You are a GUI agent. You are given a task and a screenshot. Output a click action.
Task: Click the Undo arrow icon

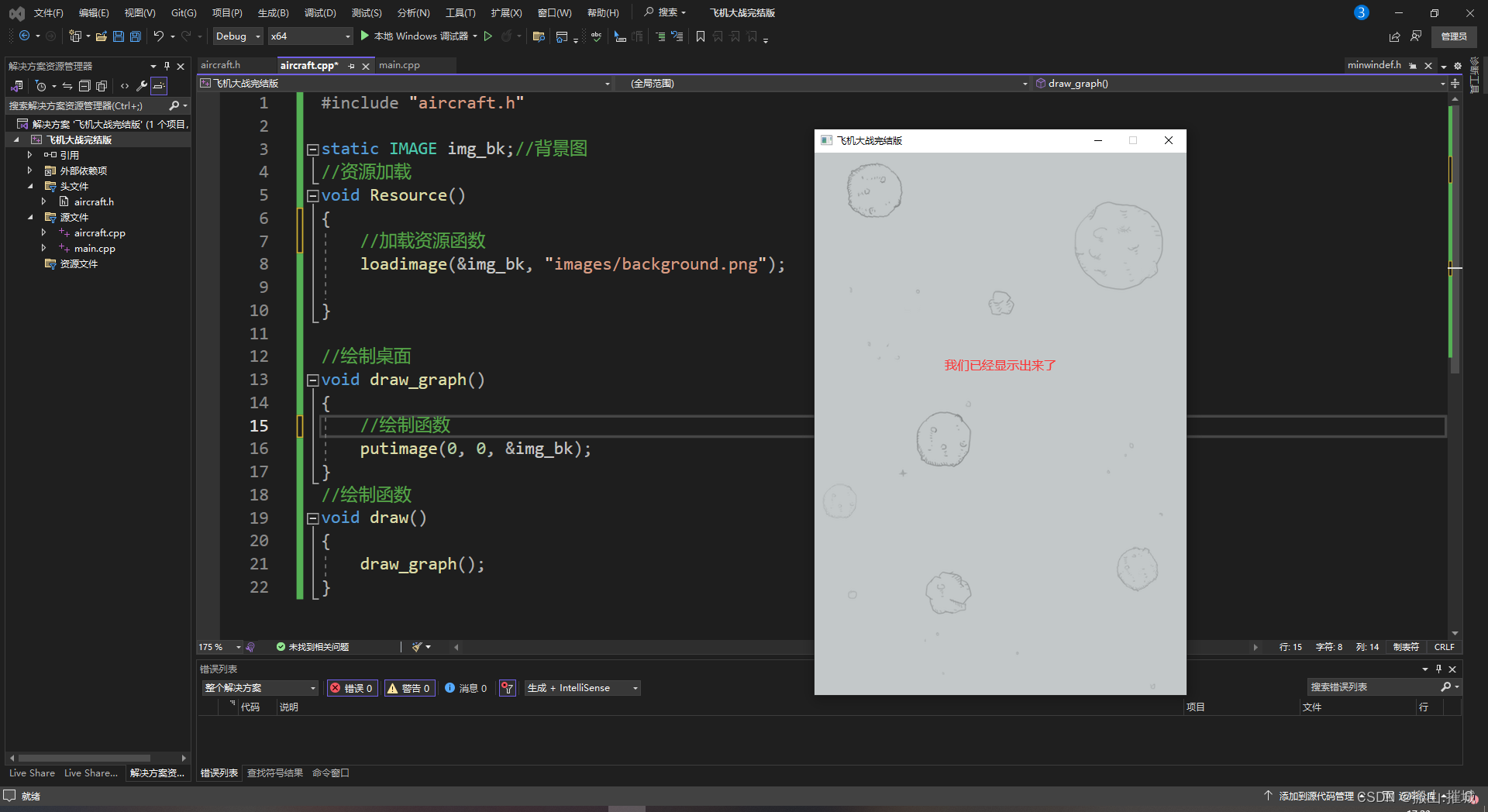tap(158, 36)
